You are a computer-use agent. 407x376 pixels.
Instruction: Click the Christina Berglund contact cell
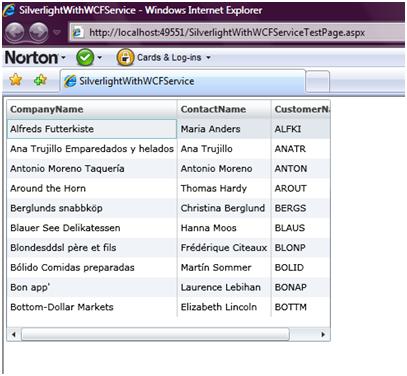tap(224, 208)
